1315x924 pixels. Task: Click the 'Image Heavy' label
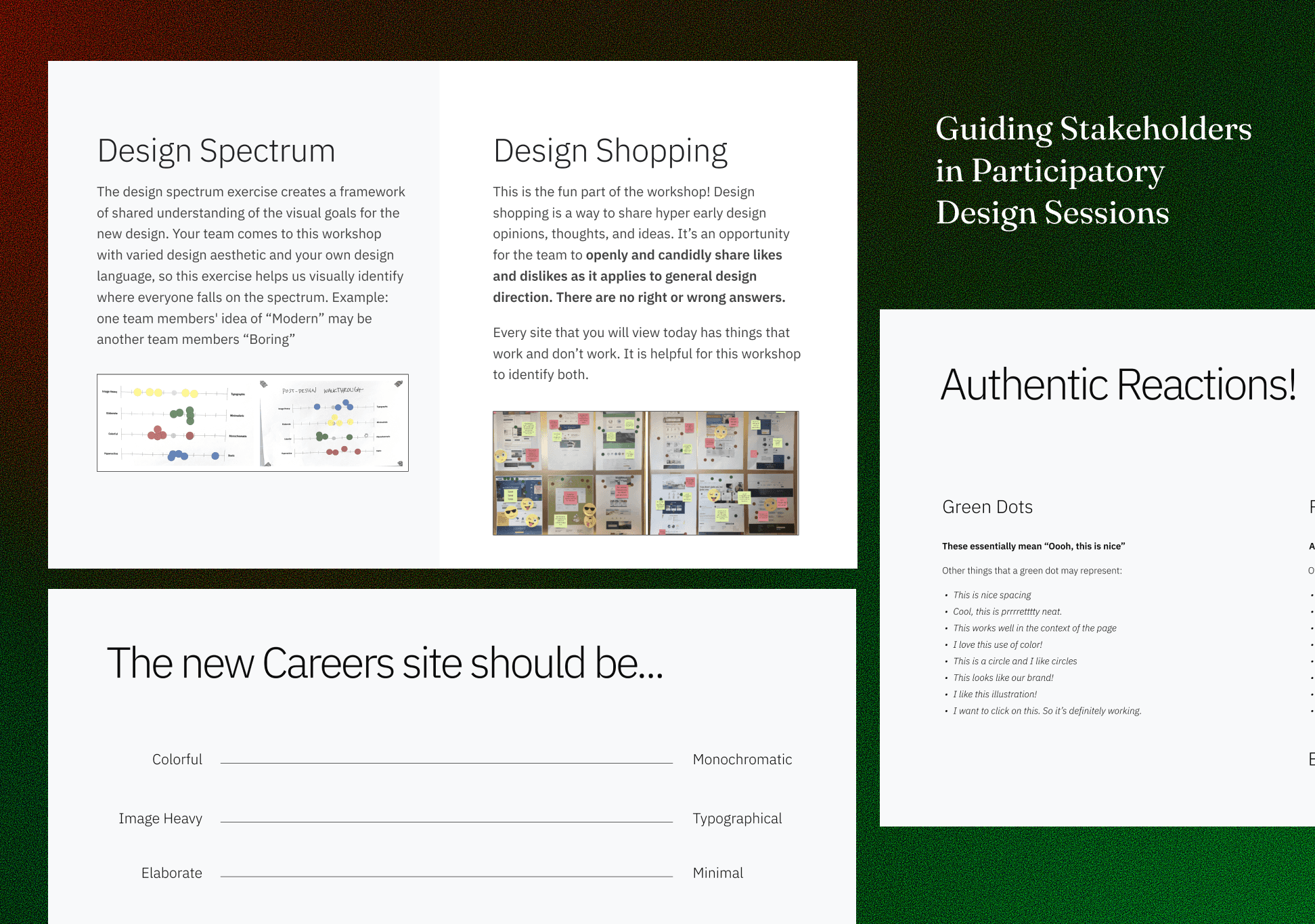[160, 818]
